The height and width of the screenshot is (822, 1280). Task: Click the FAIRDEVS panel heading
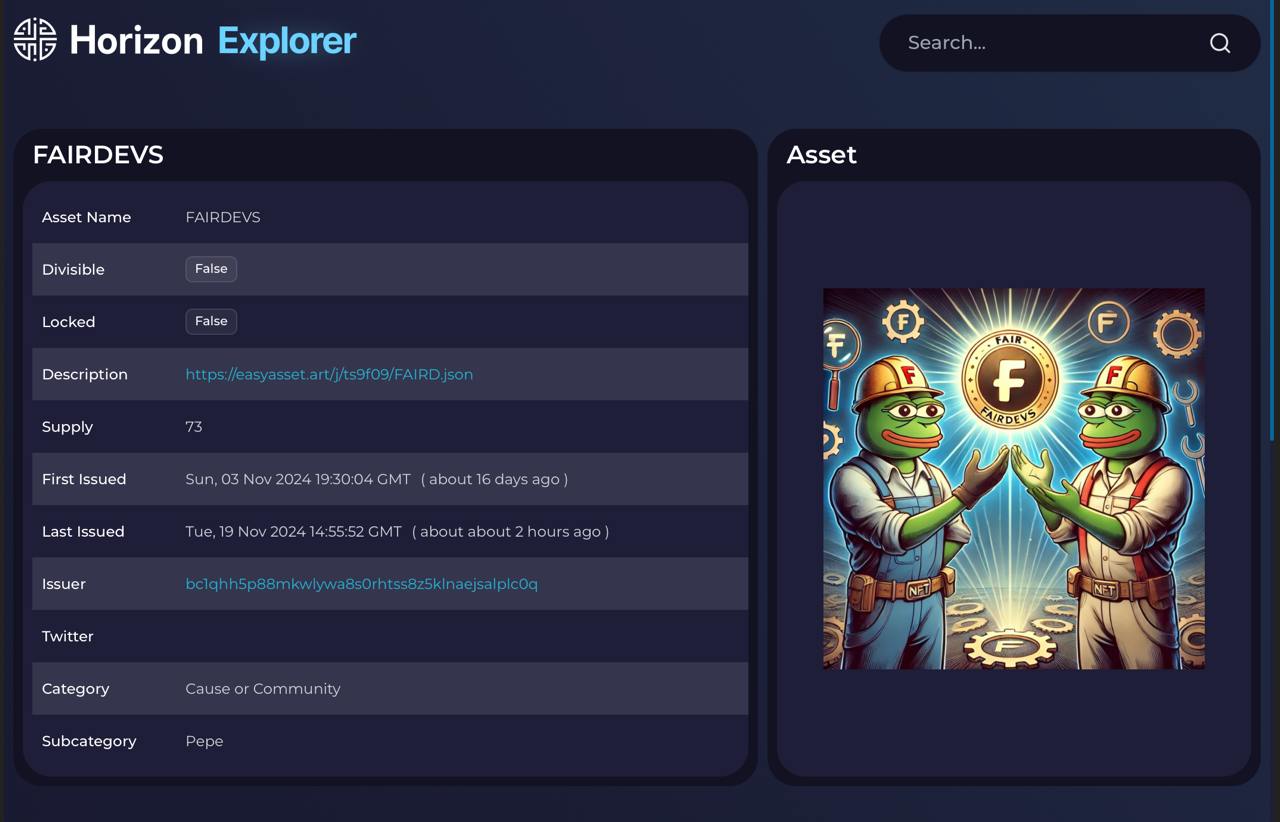[x=98, y=155]
